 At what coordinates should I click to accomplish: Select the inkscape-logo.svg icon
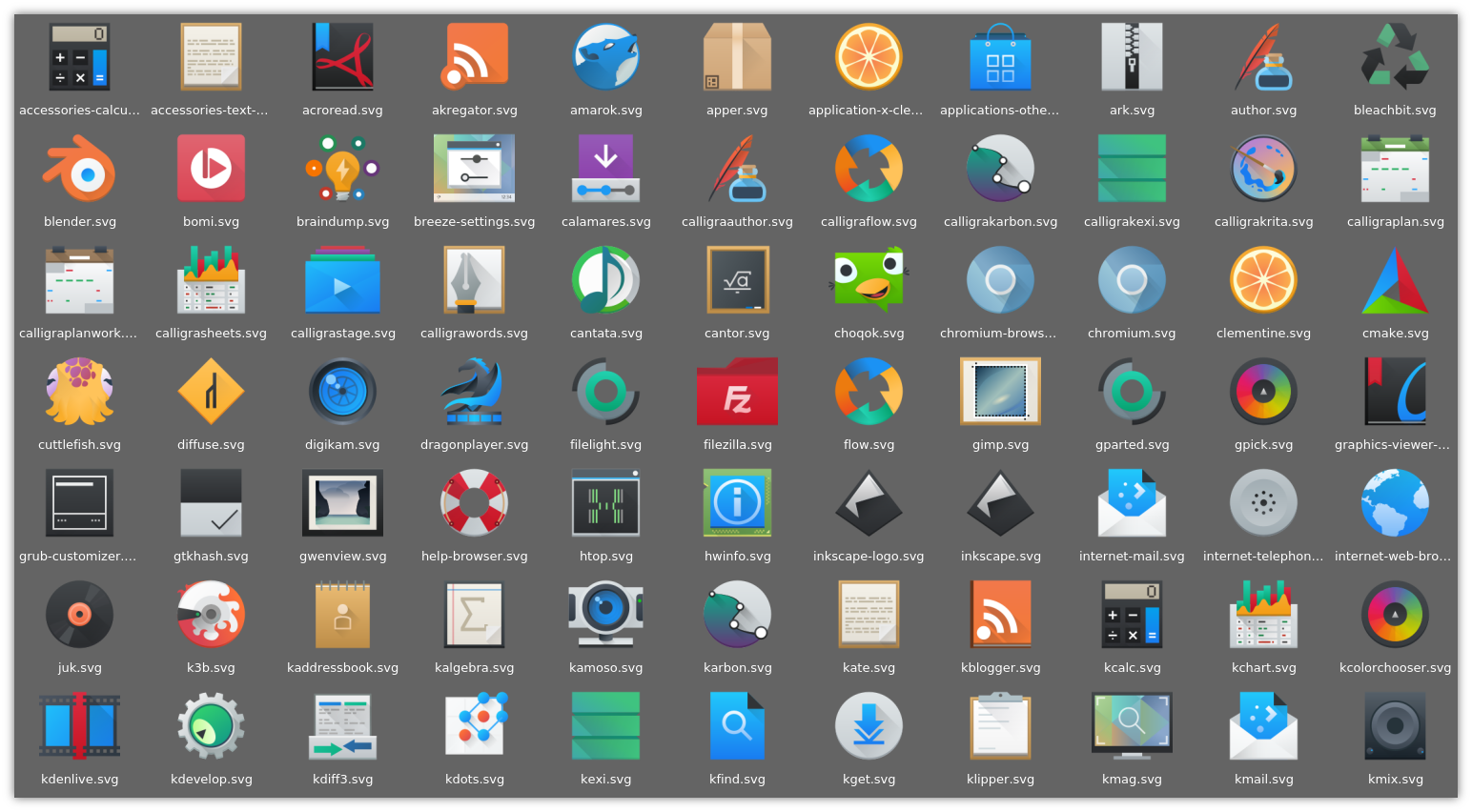coord(869,502)
